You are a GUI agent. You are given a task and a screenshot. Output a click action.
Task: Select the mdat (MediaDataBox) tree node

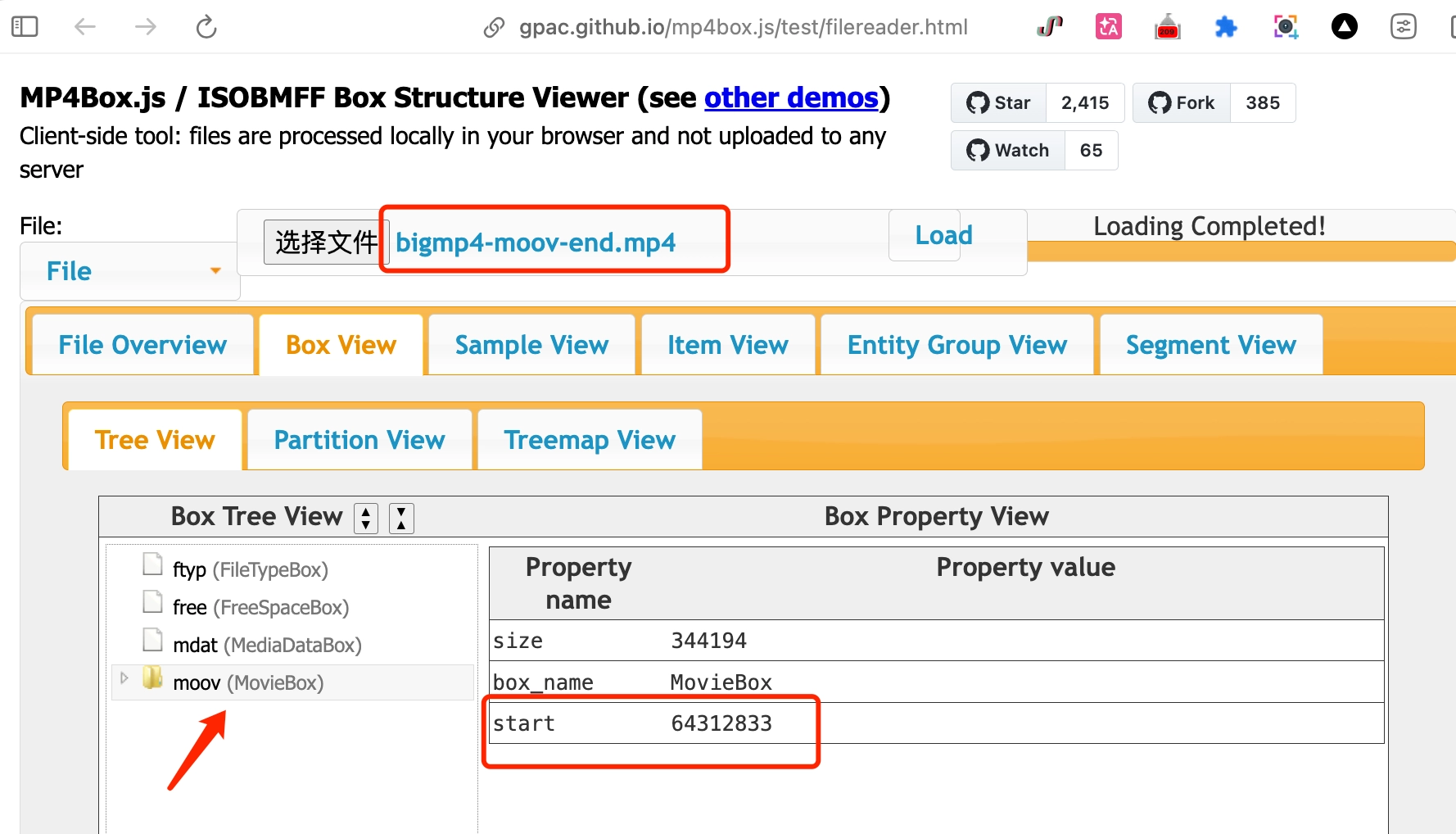coord(267,645)
